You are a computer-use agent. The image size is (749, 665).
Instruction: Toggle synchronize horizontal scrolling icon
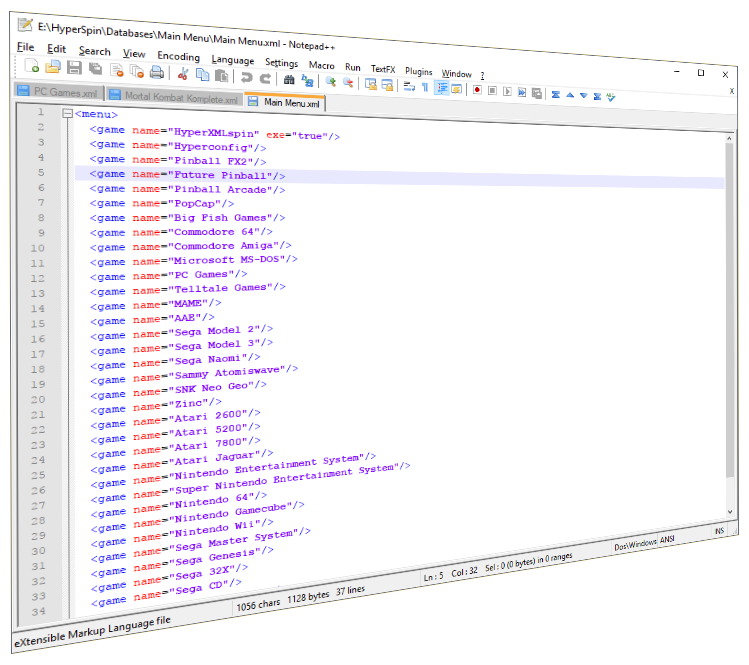[387, 85]
